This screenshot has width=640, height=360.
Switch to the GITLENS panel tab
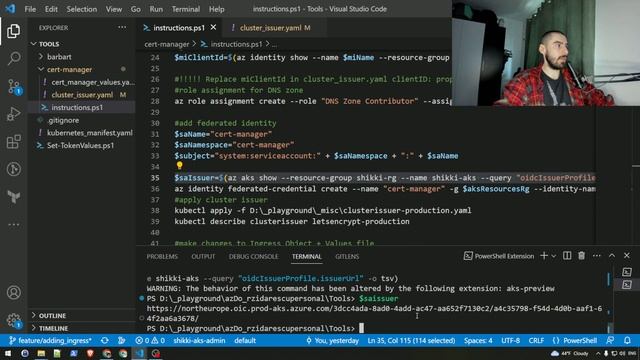pyautogui.click(x=347, y=256)
